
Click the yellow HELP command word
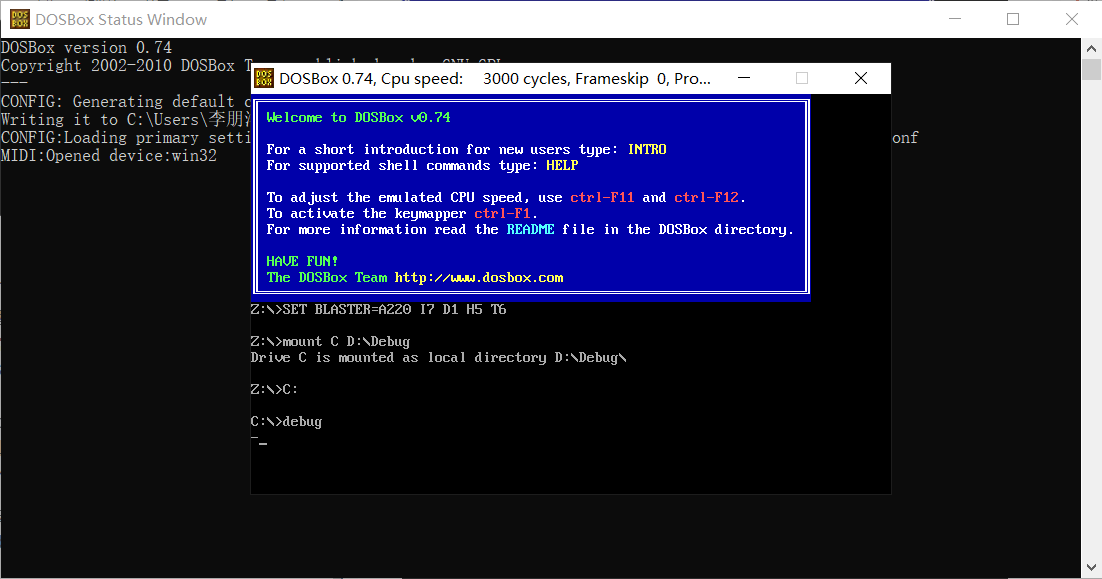(562, 165)
